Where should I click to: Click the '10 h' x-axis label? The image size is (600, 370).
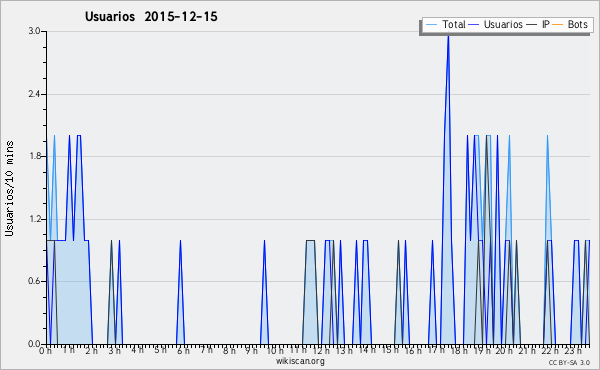click(x=276, y=351)
